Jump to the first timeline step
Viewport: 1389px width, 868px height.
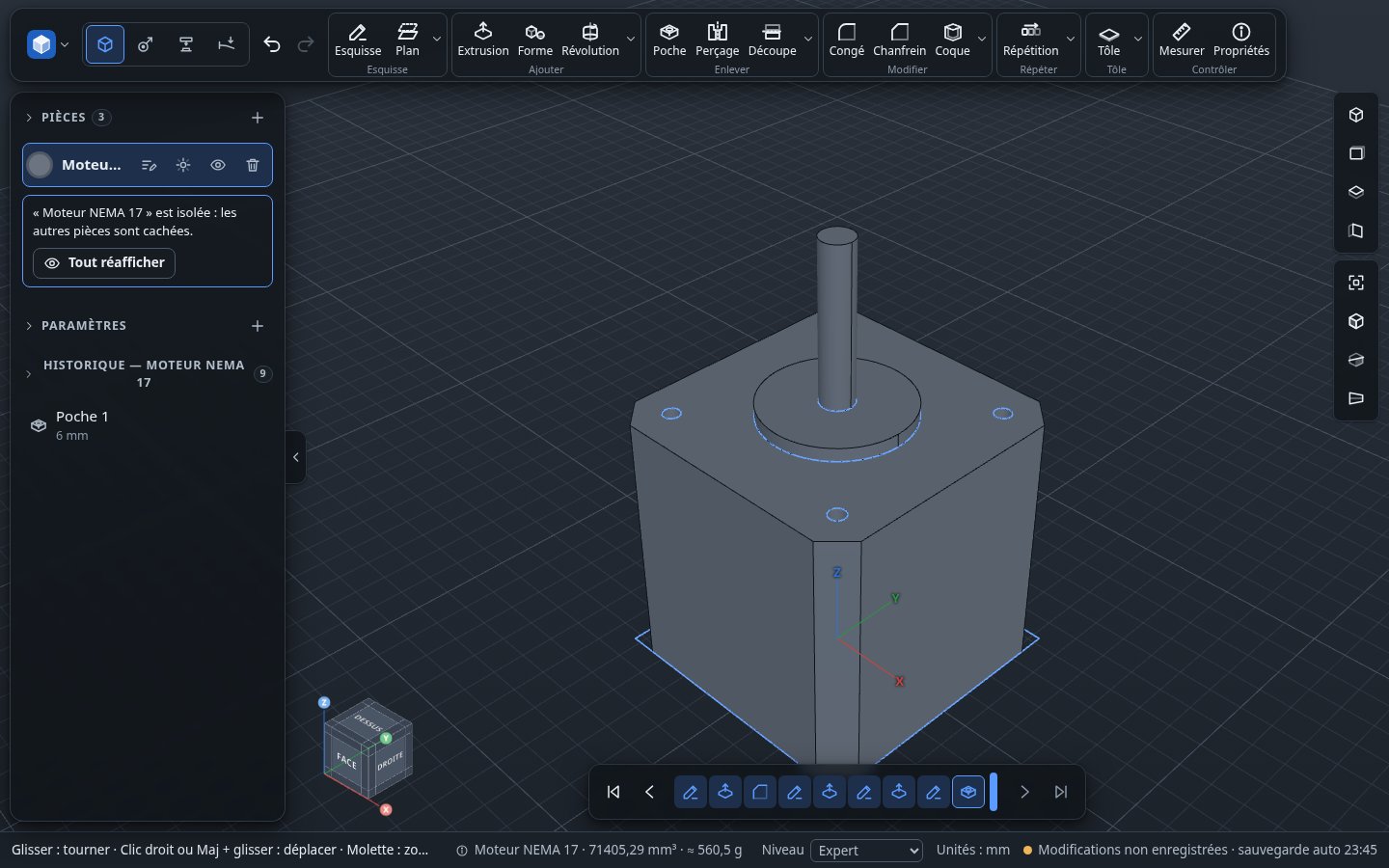click(x=613, y=792)
